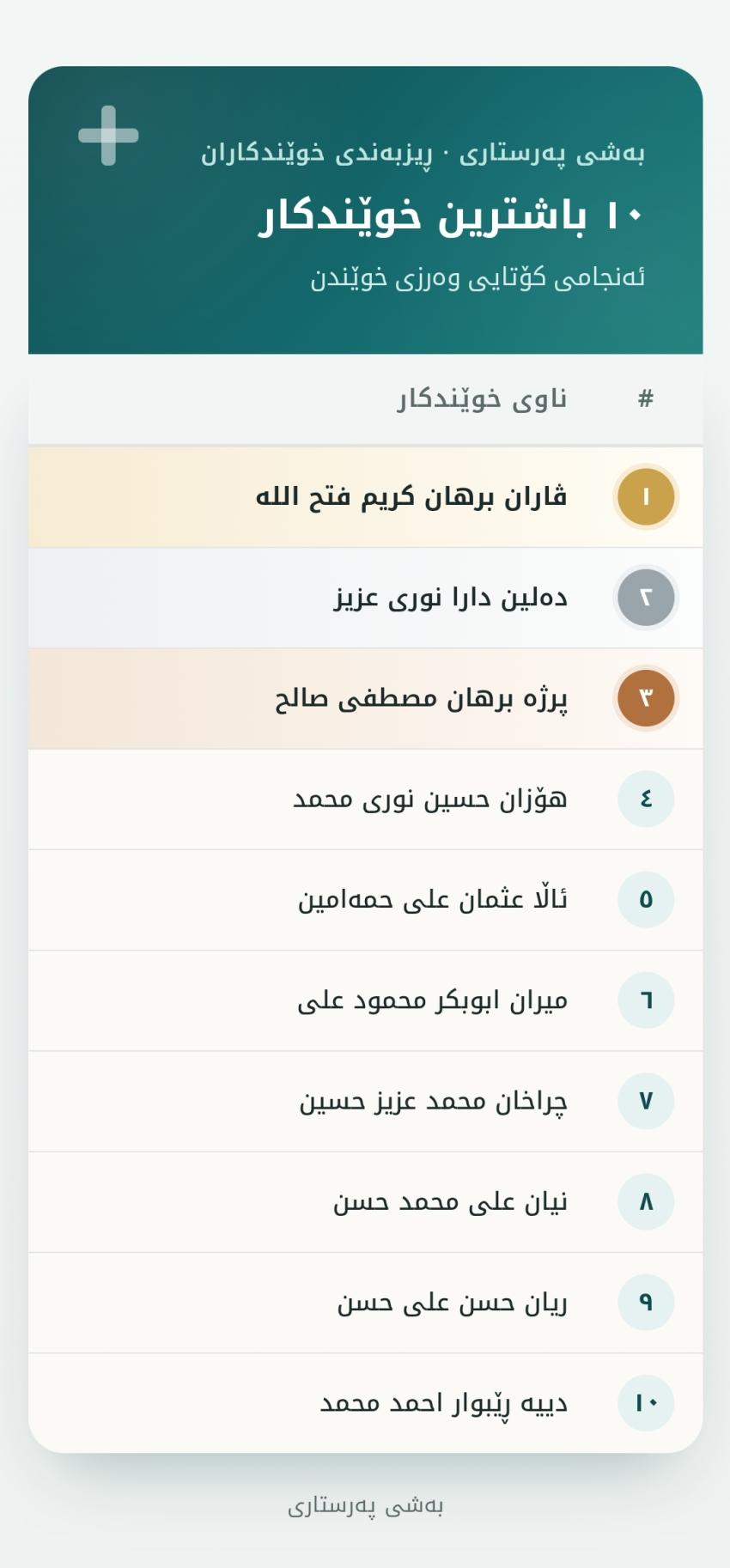Open student دەلین دارا نوری عزیز

pyautogui.click(x=366, y=597)
